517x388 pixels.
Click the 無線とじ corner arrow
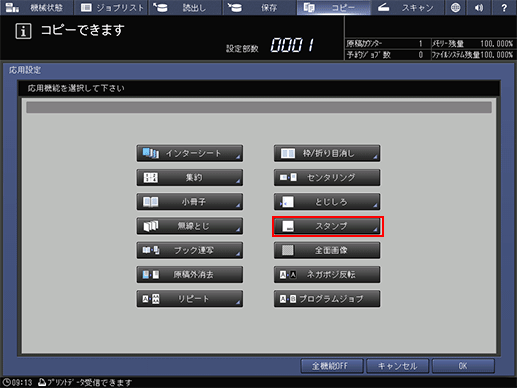(238, 229)
